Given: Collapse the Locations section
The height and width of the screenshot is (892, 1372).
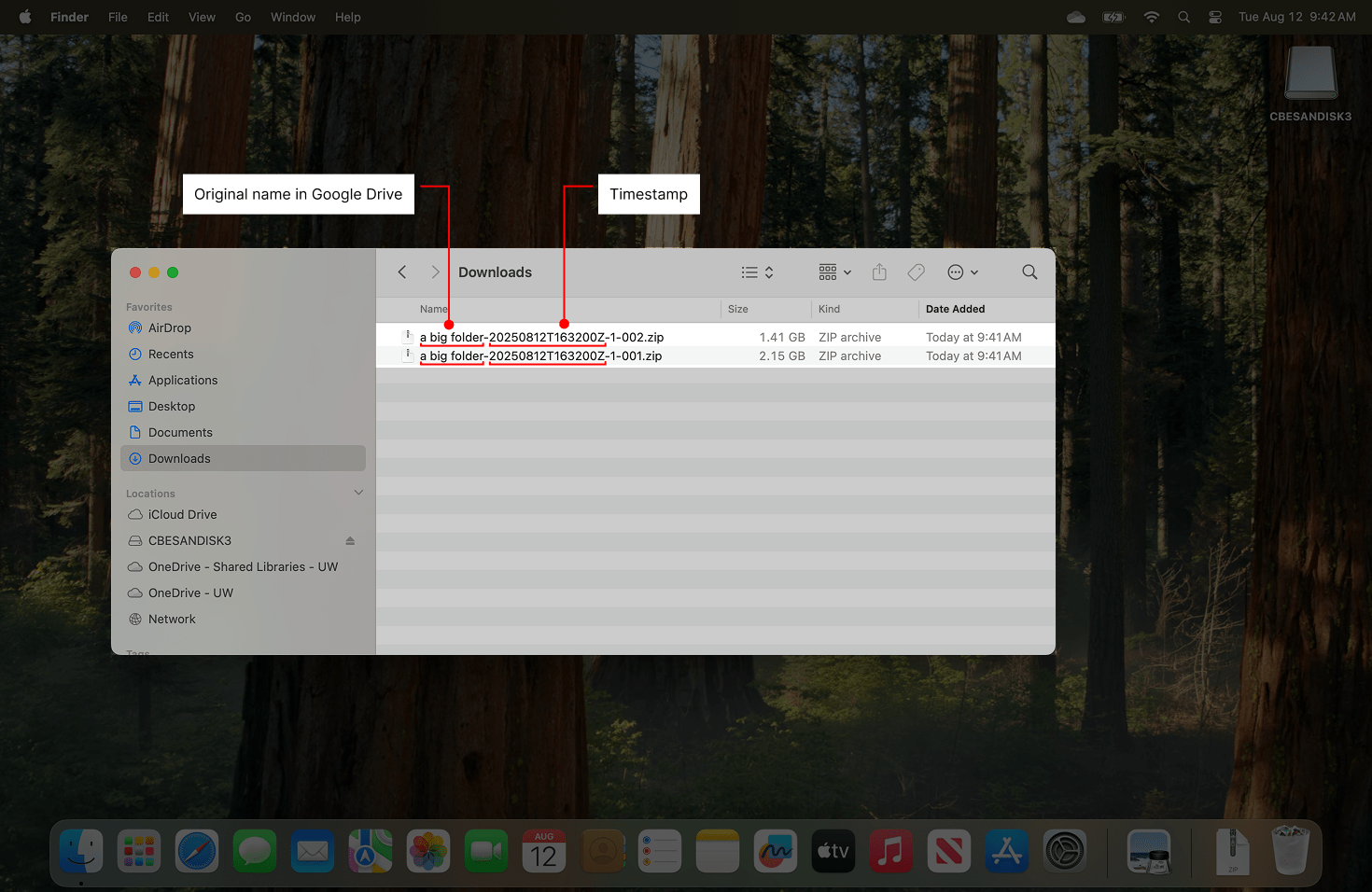Looking at the screenshot, I should point(358,492).
